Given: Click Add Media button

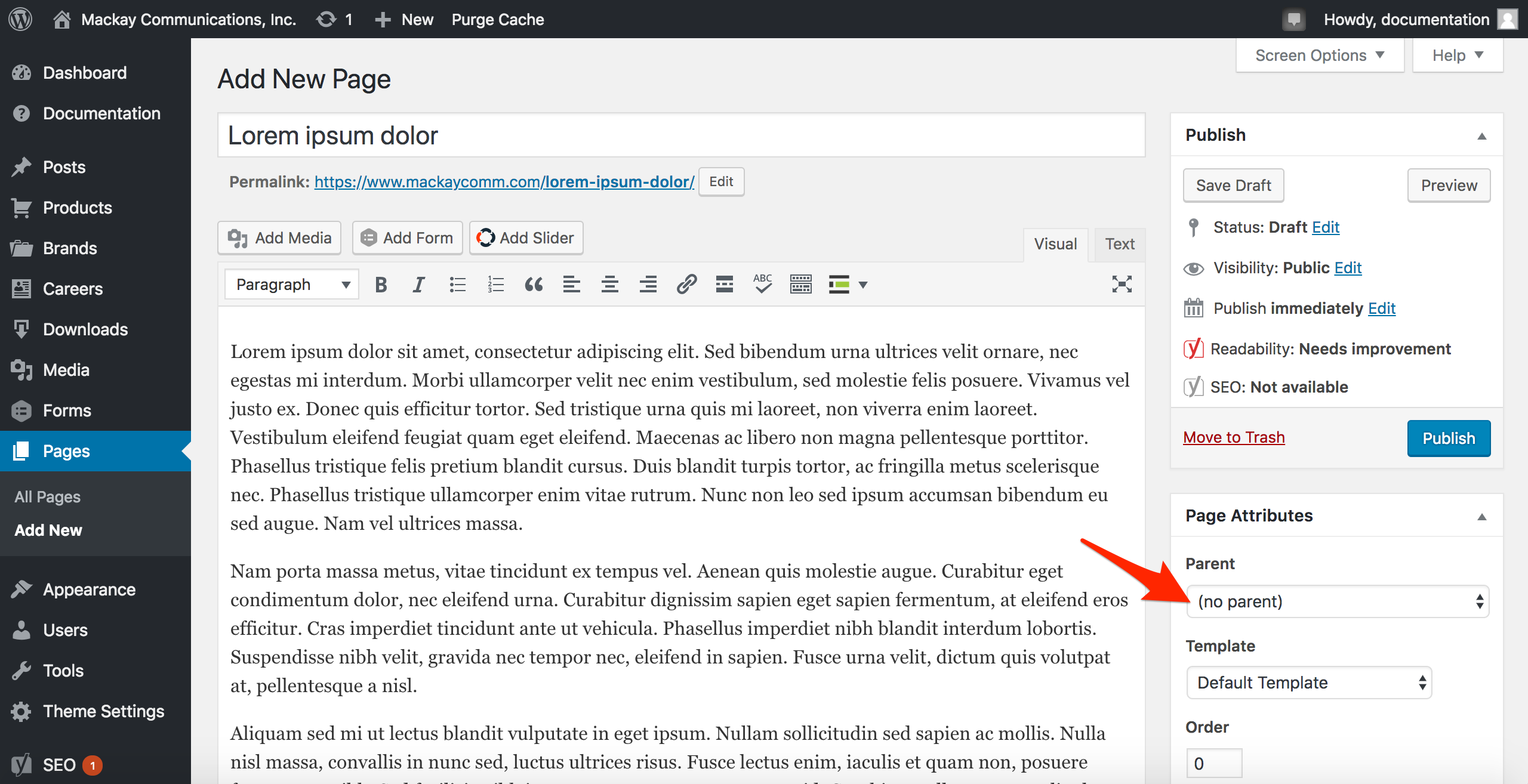Looking at the screenshot, I should click(279, 238).
